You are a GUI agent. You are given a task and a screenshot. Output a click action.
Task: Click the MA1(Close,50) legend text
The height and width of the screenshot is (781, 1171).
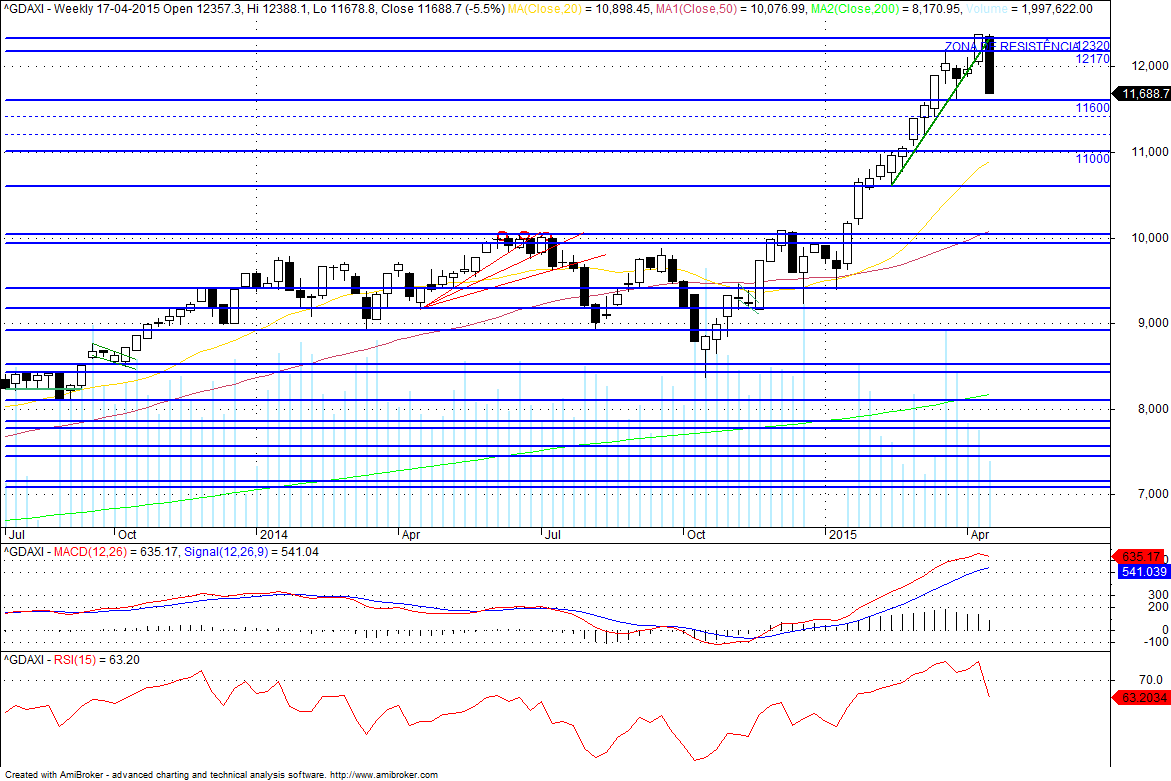tap(696, 9)
